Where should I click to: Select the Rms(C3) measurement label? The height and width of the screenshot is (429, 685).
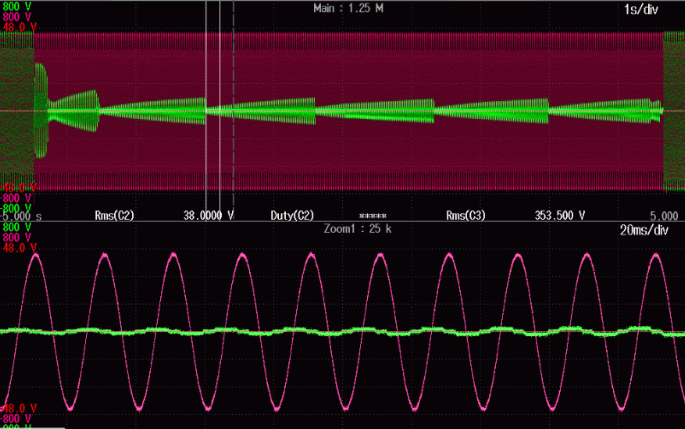465,215
